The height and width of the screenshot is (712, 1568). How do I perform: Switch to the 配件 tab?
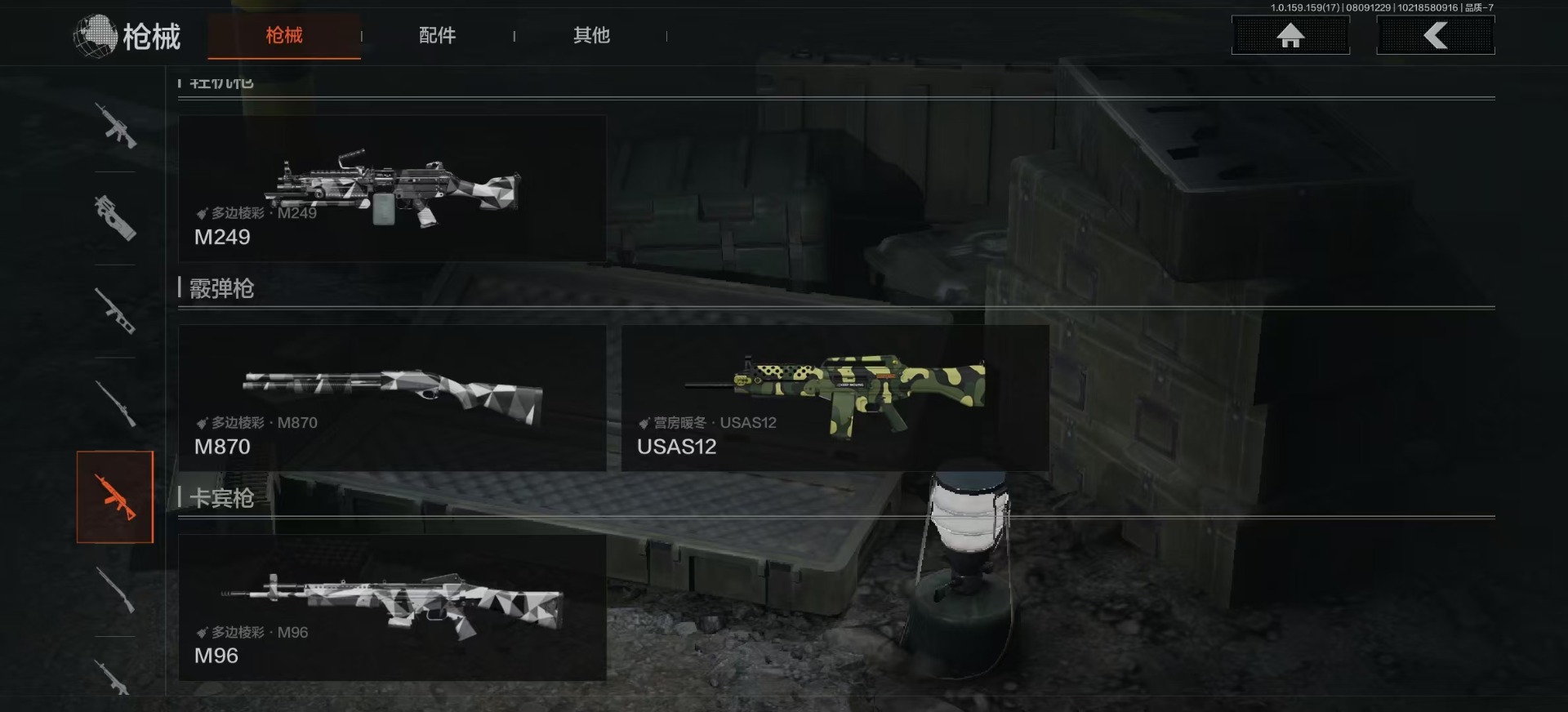point(437,35)
